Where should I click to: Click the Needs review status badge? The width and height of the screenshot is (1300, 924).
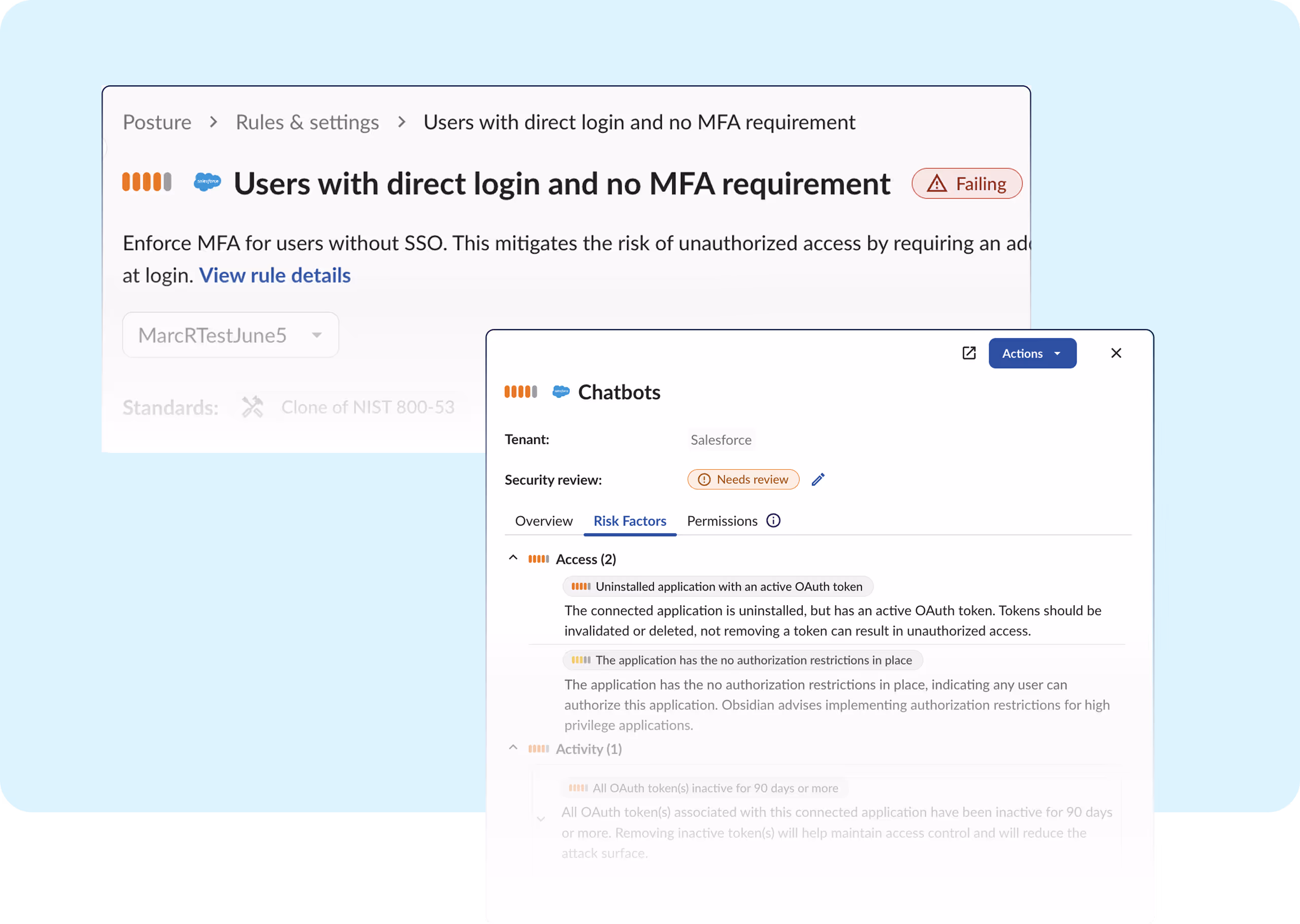[743, 480]
